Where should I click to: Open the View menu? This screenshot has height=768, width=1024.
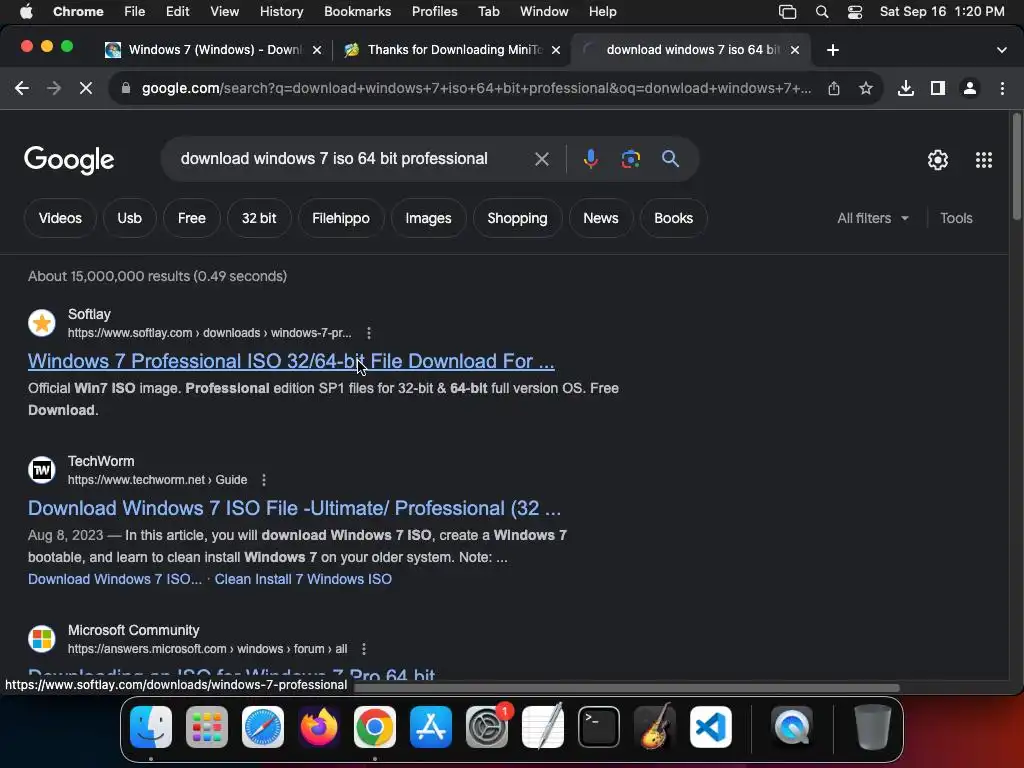click(x=224, y=12)
